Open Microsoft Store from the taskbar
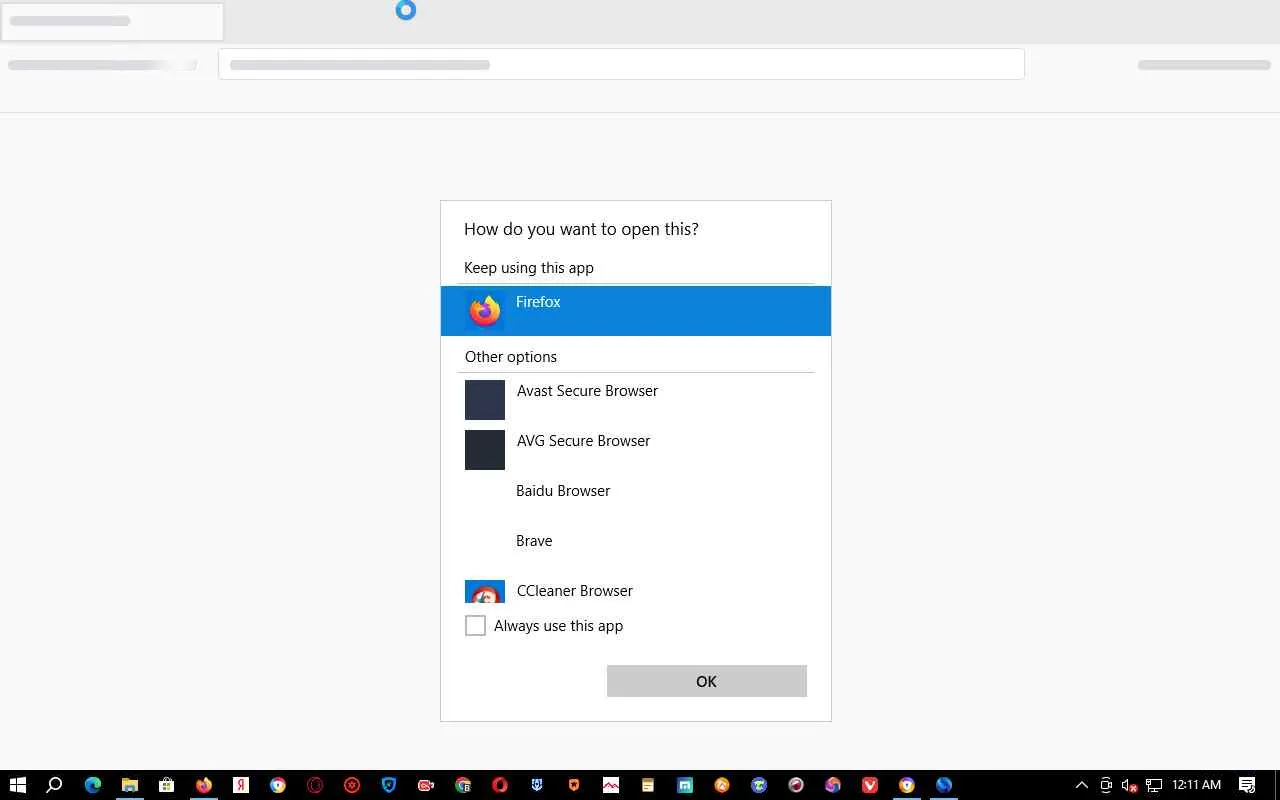This screenshot has width=1280, height=800. tap(166, 785)
